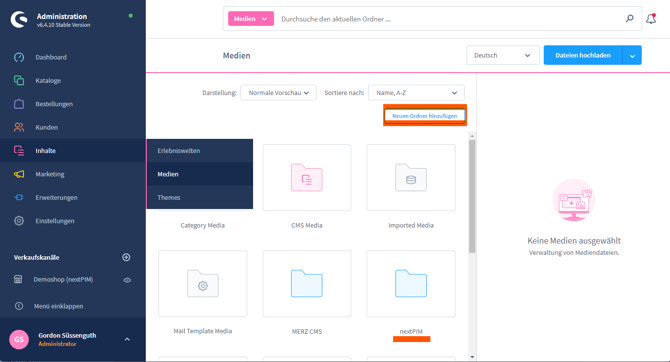Click the search magnifier icon
Image resolution: width=670 pixels, height=362 pixels.
[629, 18]
